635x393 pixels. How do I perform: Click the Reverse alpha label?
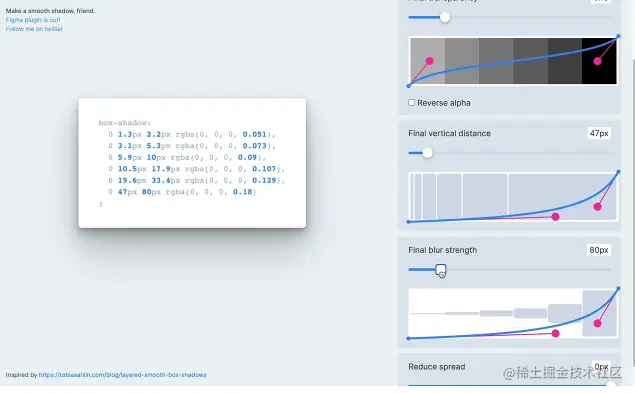click(443, 103)
